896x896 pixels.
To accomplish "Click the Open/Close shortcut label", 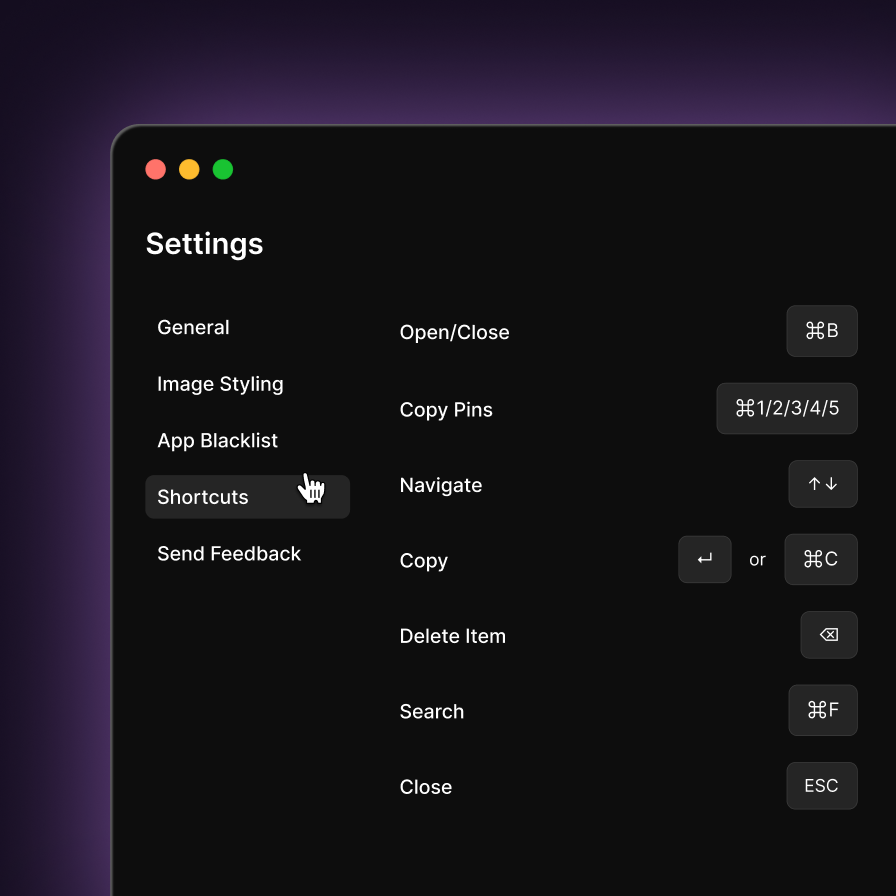I will [x=454, y=333].
